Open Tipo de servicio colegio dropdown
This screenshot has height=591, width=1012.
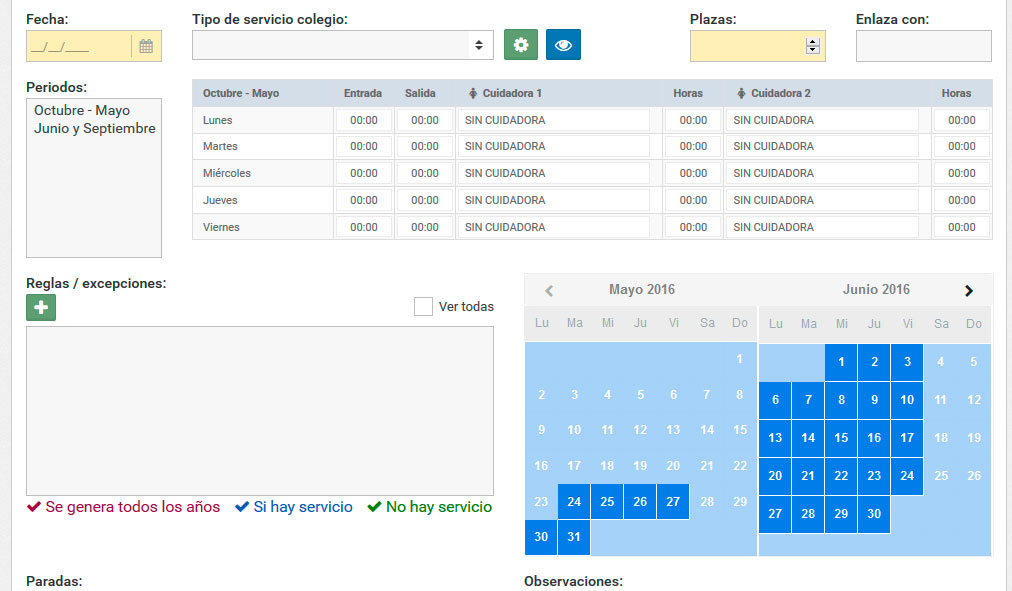tap(343, 45)
